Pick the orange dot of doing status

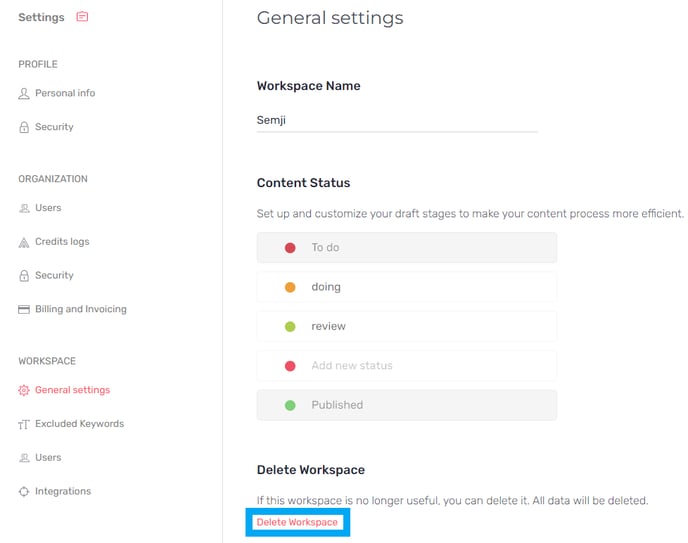[x=290, y=287]
